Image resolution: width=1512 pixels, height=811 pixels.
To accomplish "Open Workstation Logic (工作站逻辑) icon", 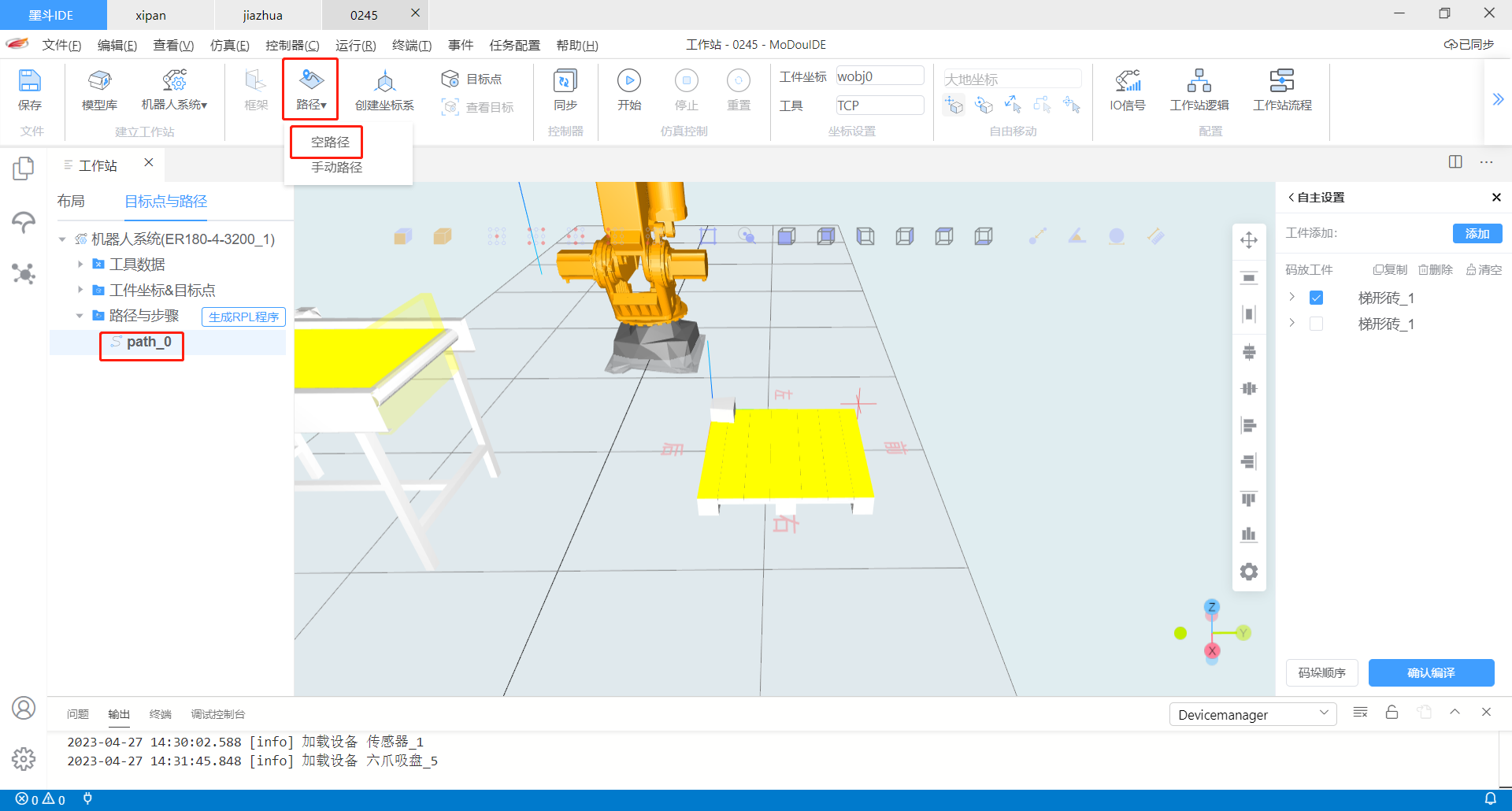I will tap(1199, 81).
